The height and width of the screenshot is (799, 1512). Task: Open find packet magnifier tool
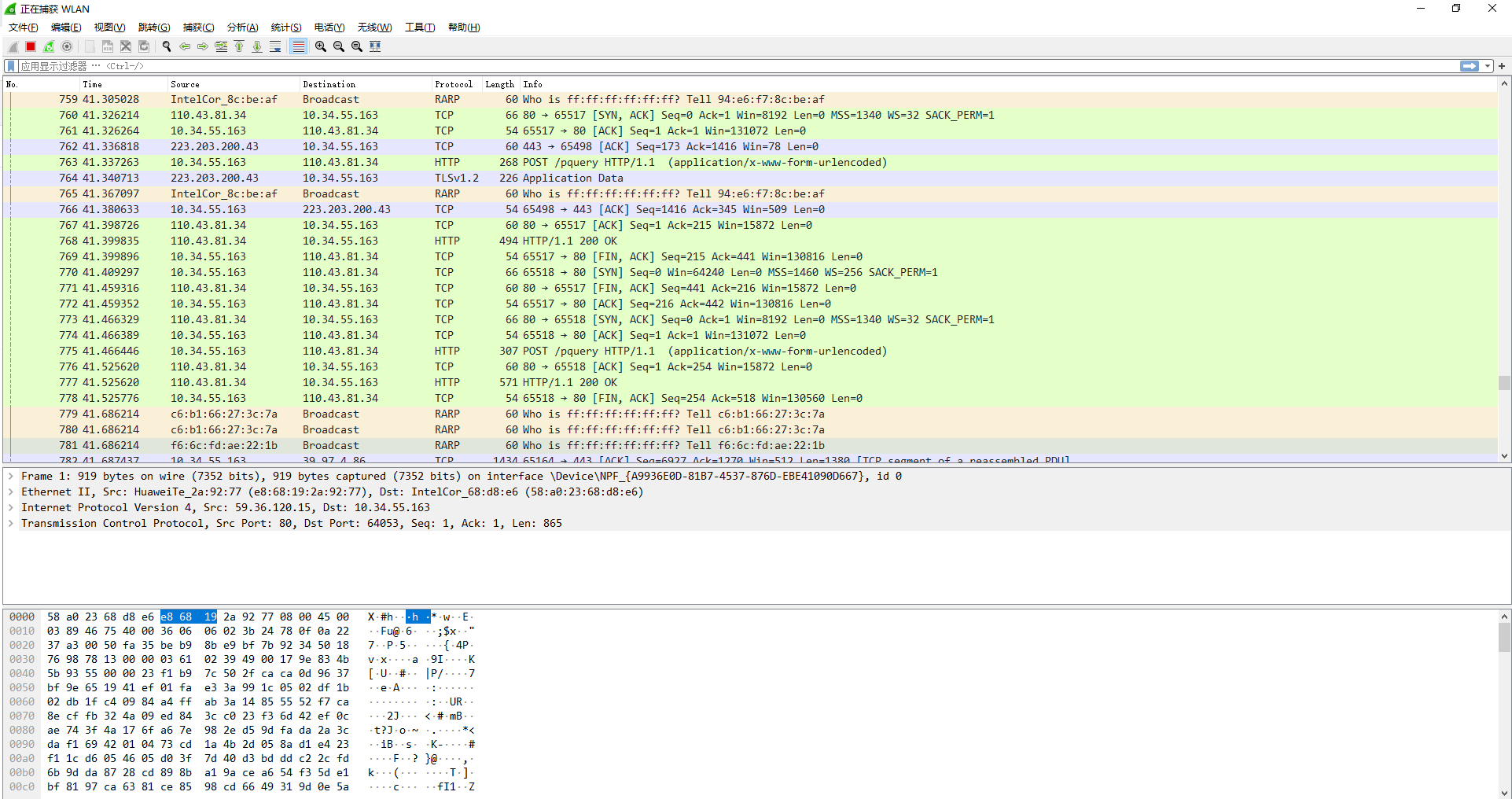(167, 46)
